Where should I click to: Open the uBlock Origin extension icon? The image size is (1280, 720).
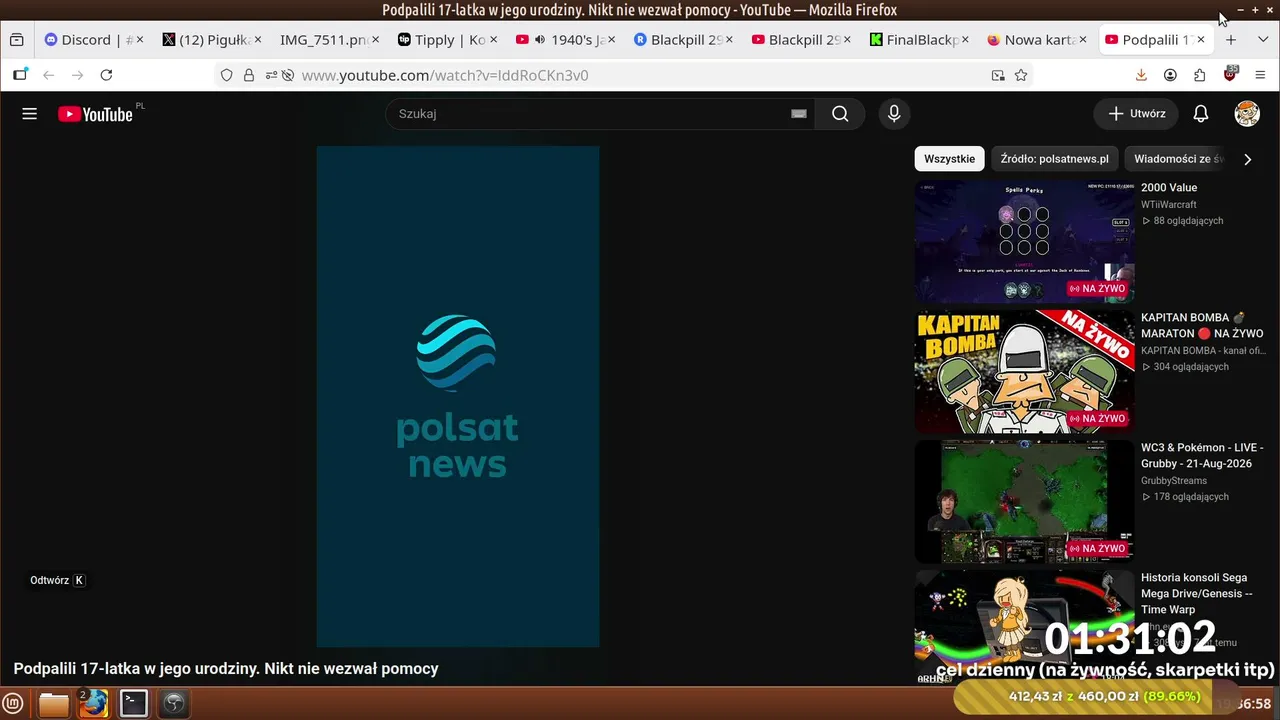tap(1230, 75)
